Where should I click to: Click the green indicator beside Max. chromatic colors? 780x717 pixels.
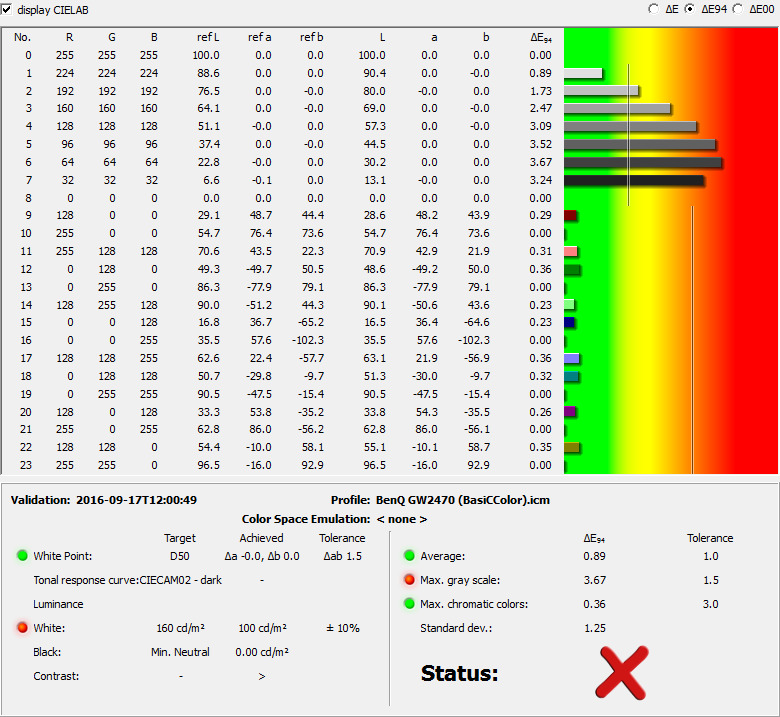coord(409,604)
